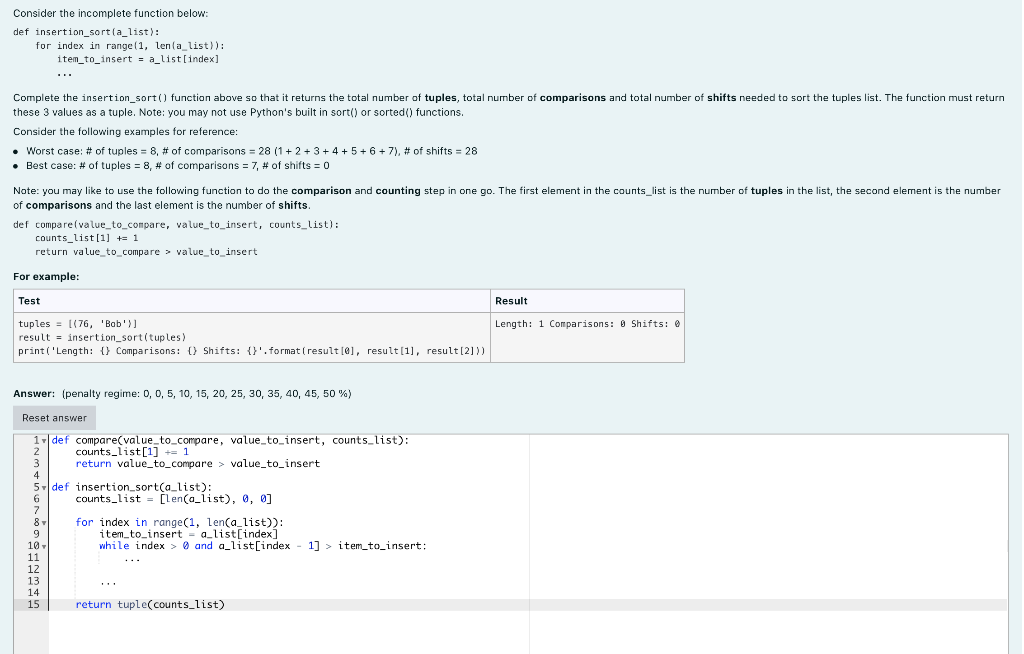
Task: Collapse the compare function fold arrow on line 1
Action: (x=43, y=440)
